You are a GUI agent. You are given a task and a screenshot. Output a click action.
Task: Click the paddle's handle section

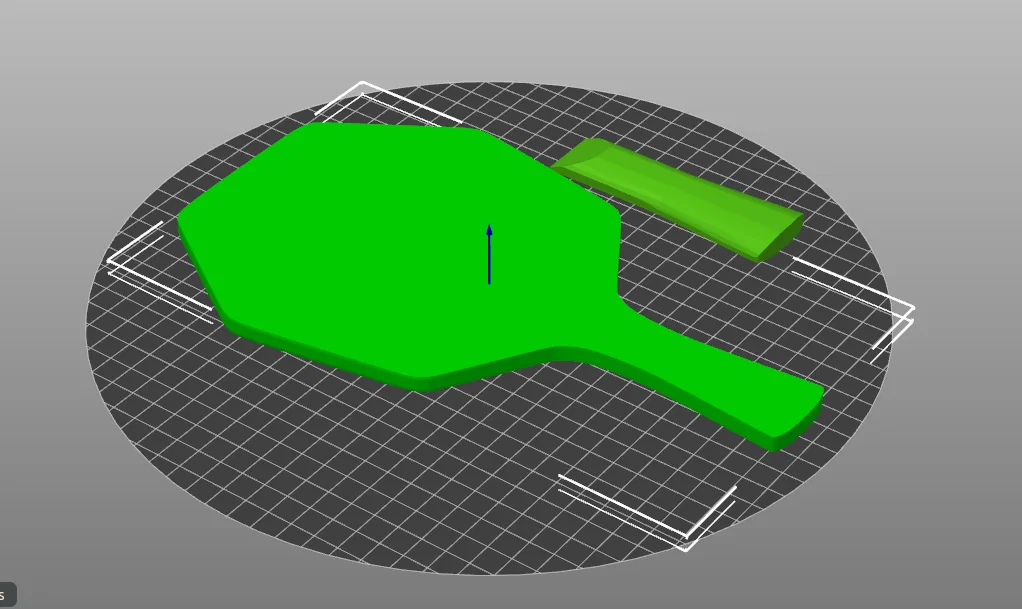pos(700,385)
